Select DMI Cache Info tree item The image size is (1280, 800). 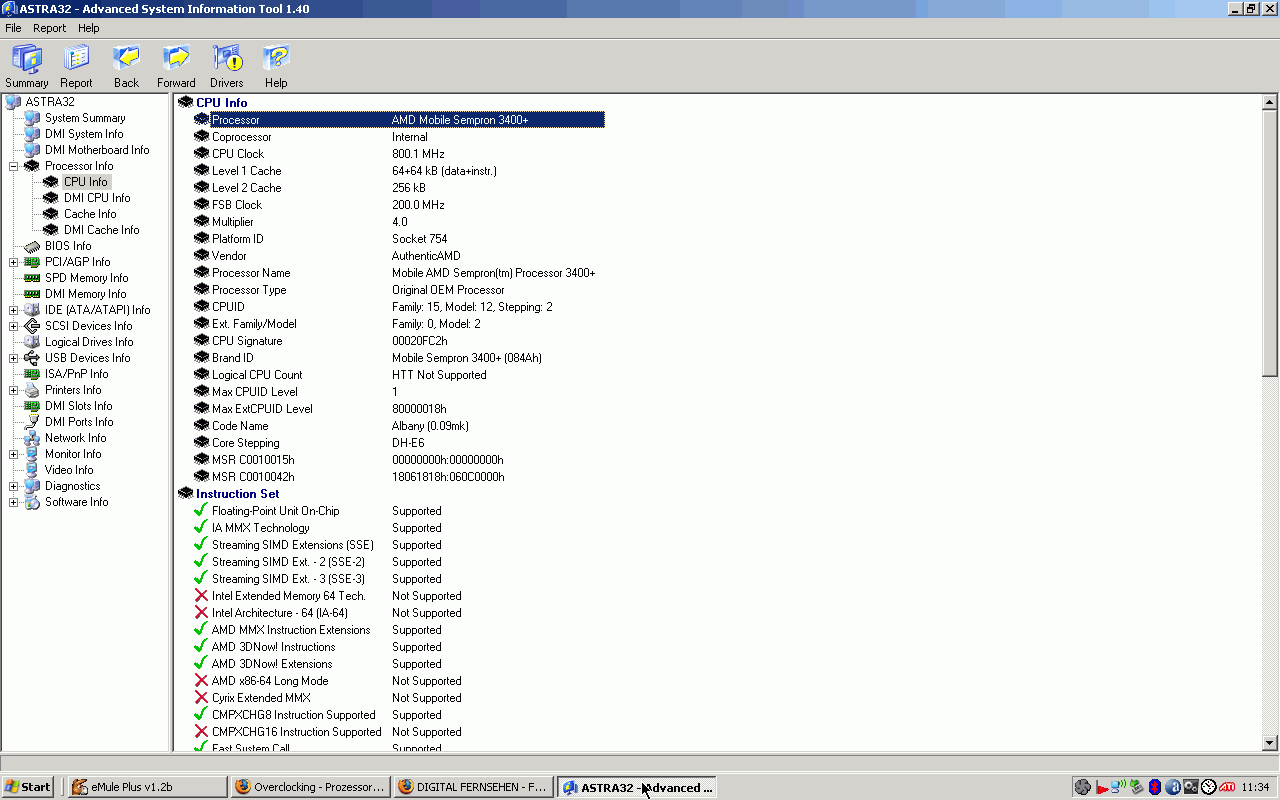click(x=102, y=230)
